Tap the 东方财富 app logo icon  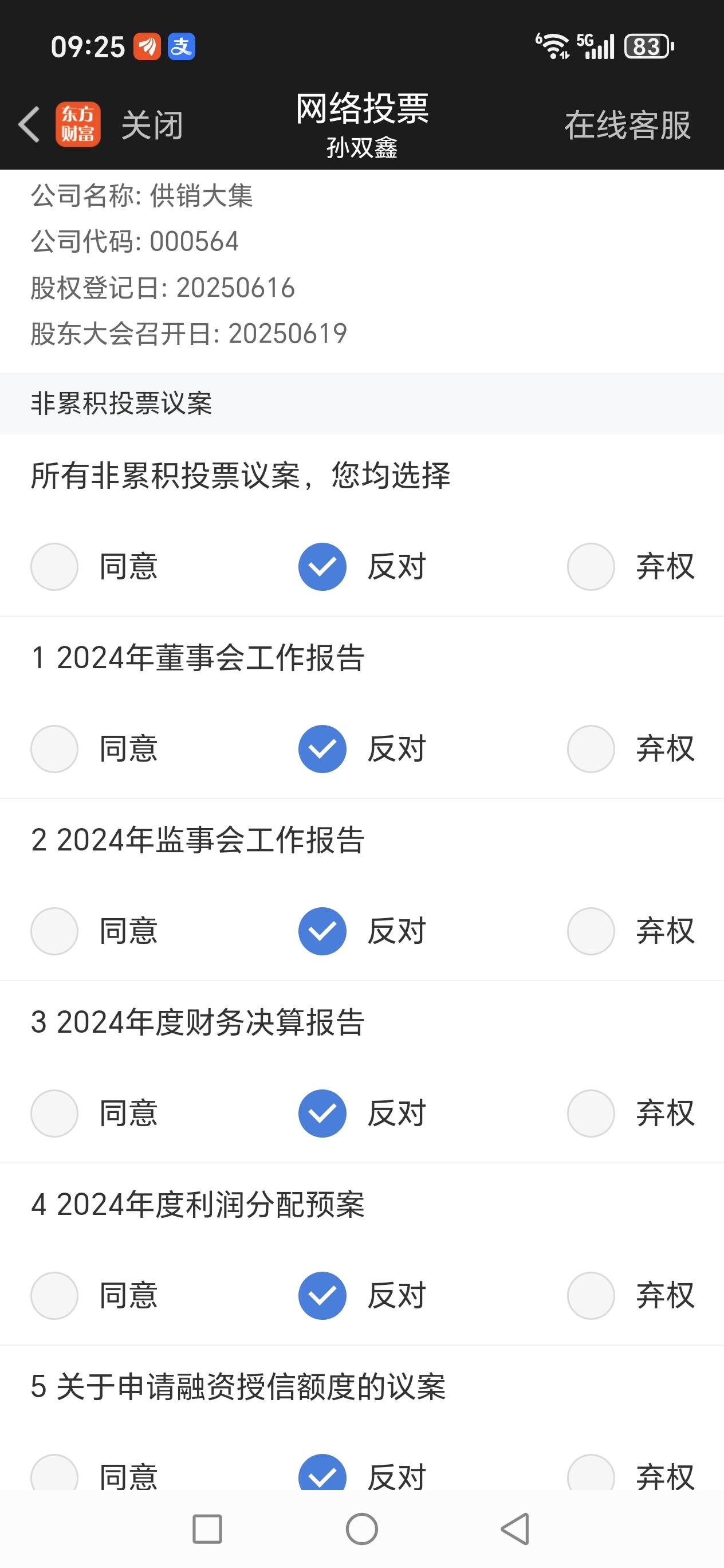point(78,124)
